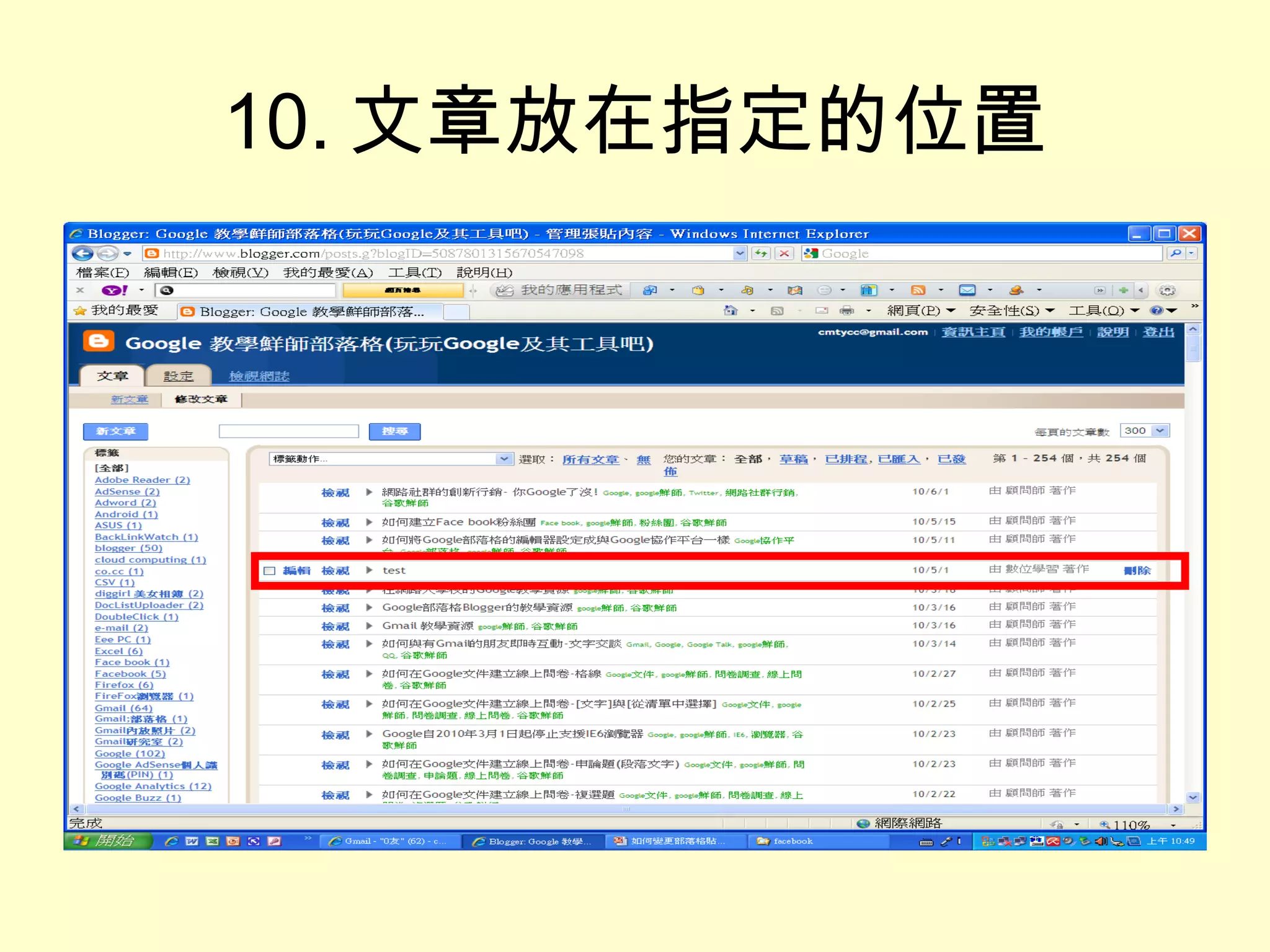This screenshot has height=952, width=1270.
Task: Refresh the page using the address bar icon
Action: click(761, 253)
